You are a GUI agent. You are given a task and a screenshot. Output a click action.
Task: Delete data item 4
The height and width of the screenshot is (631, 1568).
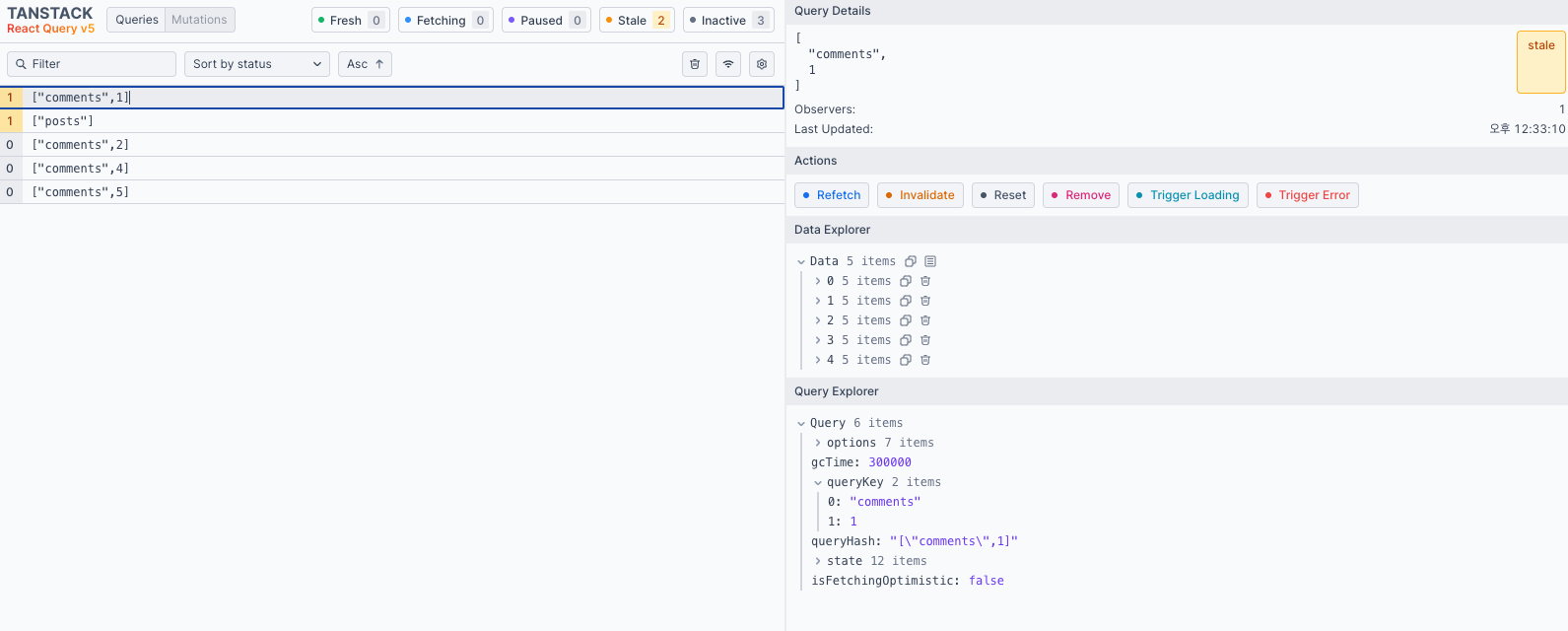(925, 360)
